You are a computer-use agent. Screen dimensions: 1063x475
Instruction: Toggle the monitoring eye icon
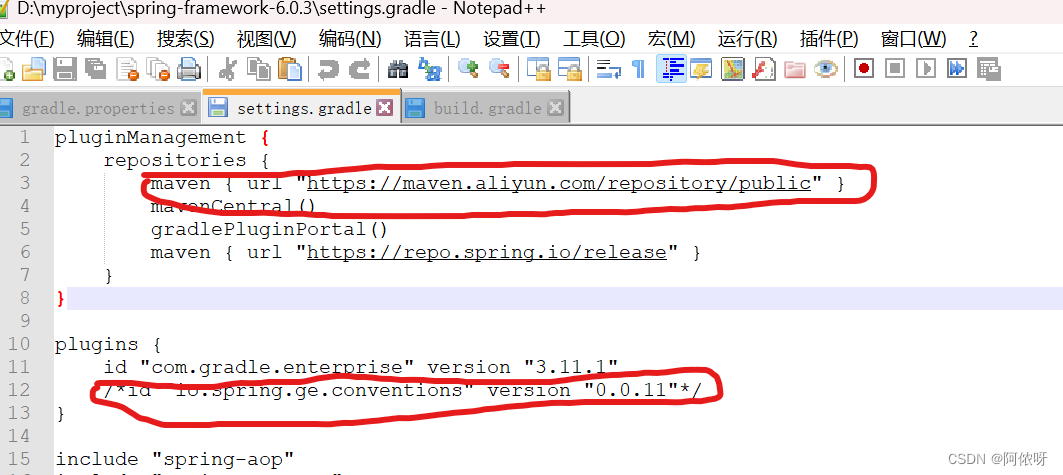pyautogui.click(x=826, y=68)
